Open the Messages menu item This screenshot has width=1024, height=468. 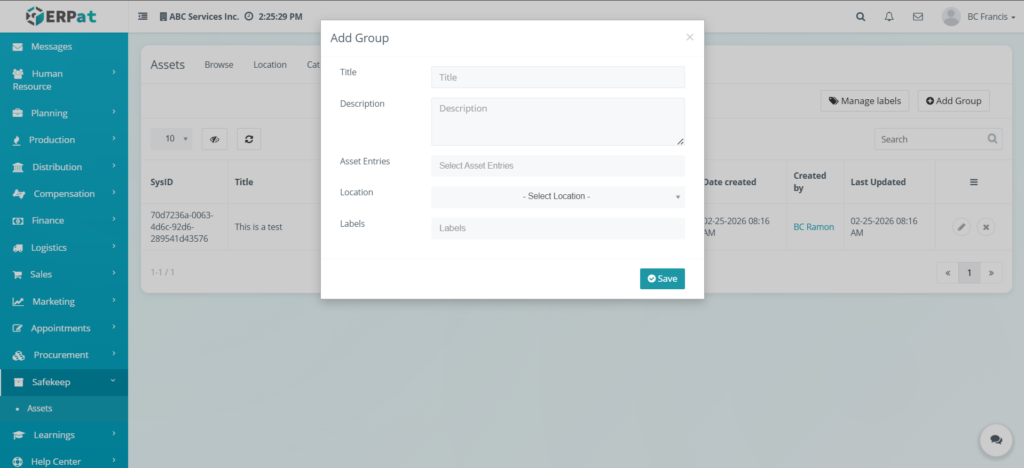click(x=64, y=47)
